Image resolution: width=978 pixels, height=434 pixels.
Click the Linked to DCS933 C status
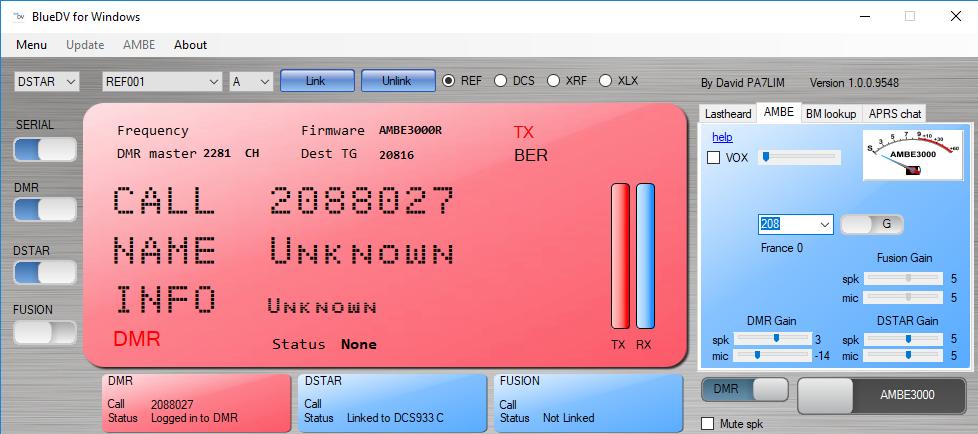[395, 418]
